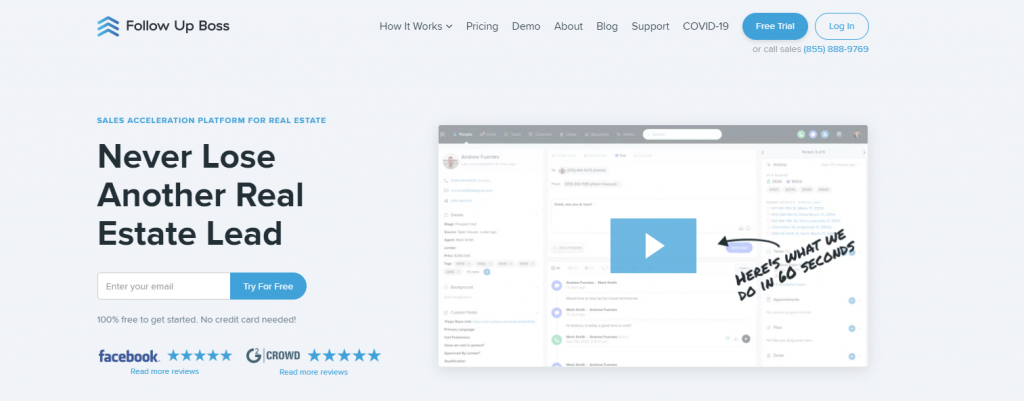
Task: Expand the How It Works menu
Action: point(415,26)
